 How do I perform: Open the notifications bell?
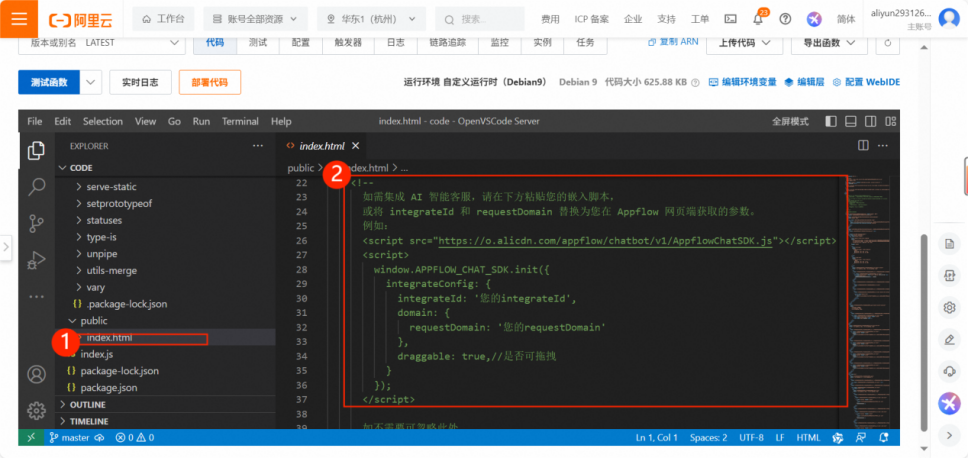(758, 19)
